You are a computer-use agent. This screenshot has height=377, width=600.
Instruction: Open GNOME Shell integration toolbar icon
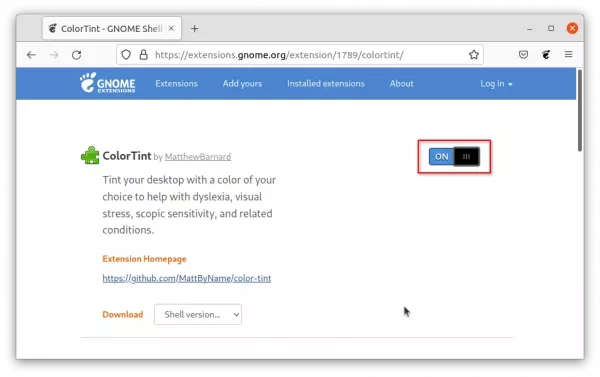click(546, 55)
